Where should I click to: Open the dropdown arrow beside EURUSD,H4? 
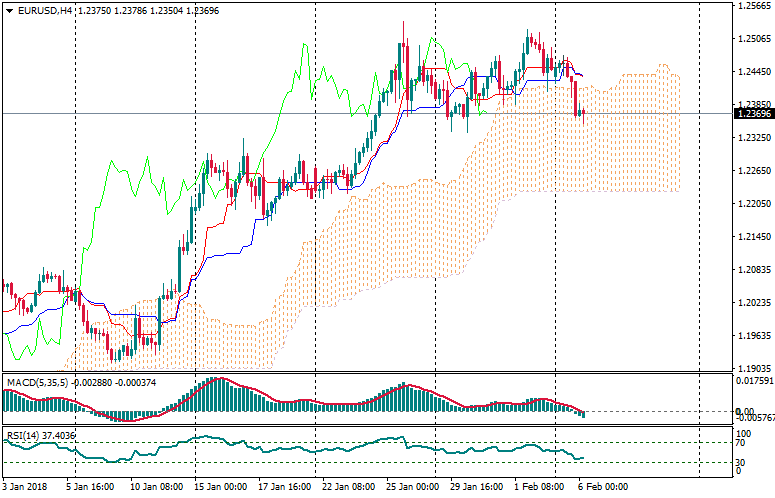click(x=9, y=11)
